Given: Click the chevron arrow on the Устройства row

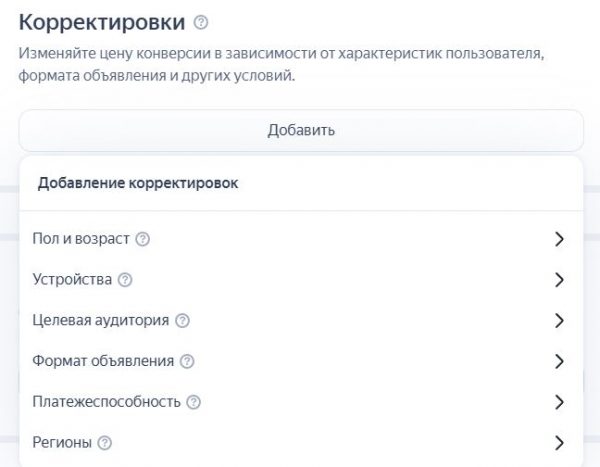Looking at the screenshot, I should click(559, 280).
